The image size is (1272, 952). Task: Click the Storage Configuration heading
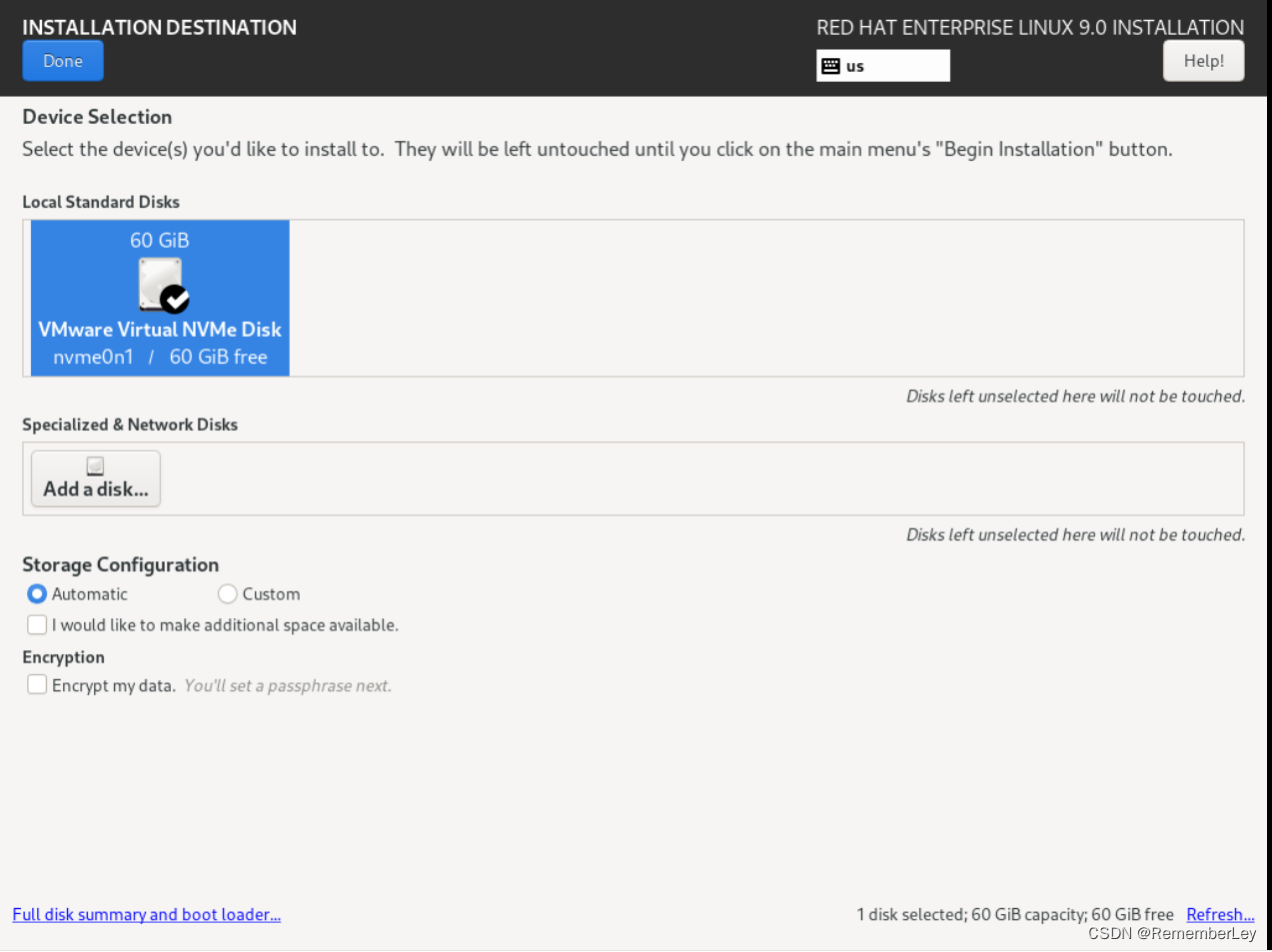coord(121,564)
